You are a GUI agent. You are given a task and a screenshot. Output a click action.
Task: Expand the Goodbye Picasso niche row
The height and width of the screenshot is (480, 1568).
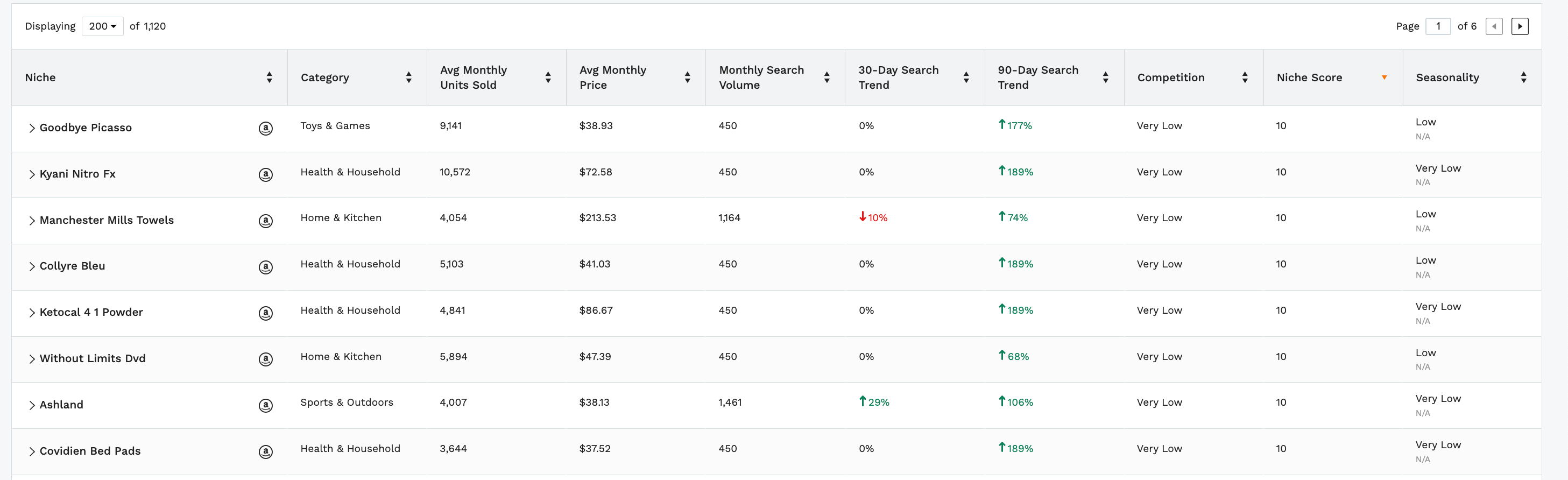pyautogui.click(x=32, y=129)
